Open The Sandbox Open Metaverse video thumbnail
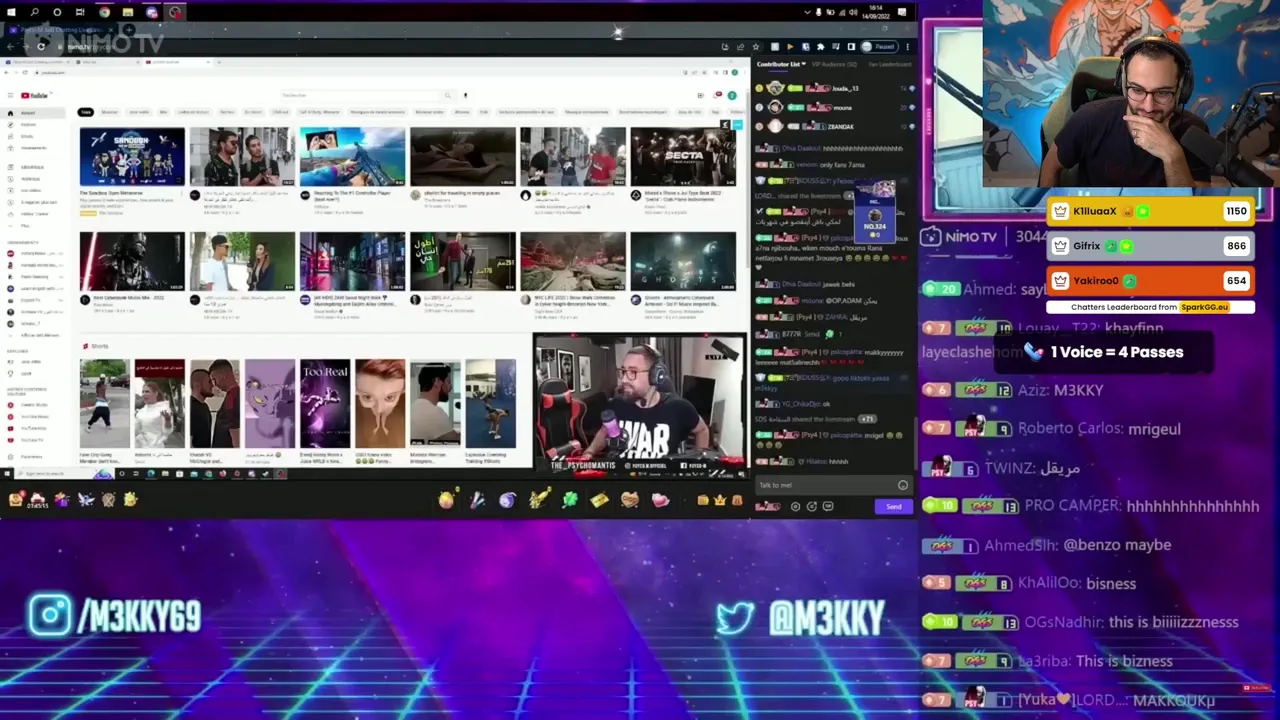The height and width of the screenshot is (720, 1280). point(132,157)
